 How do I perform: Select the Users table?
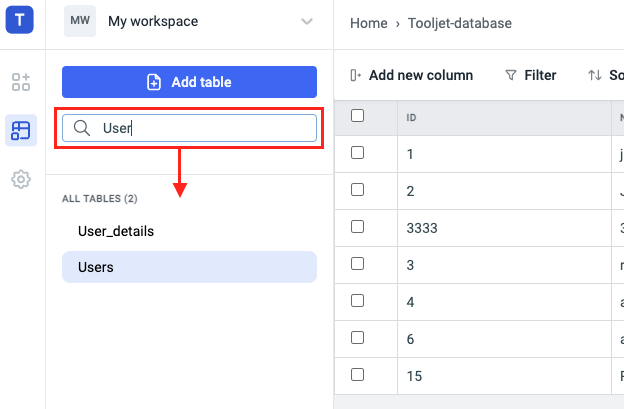point(96,267)
